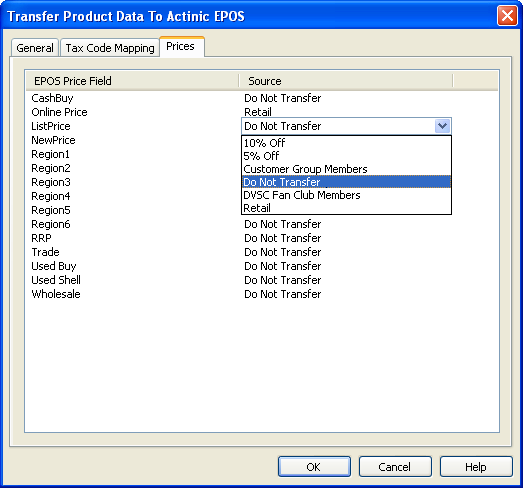Collapse the ListPrice source dropdown arrow
This screenshot has width=523, height=488.
(442, 126)
